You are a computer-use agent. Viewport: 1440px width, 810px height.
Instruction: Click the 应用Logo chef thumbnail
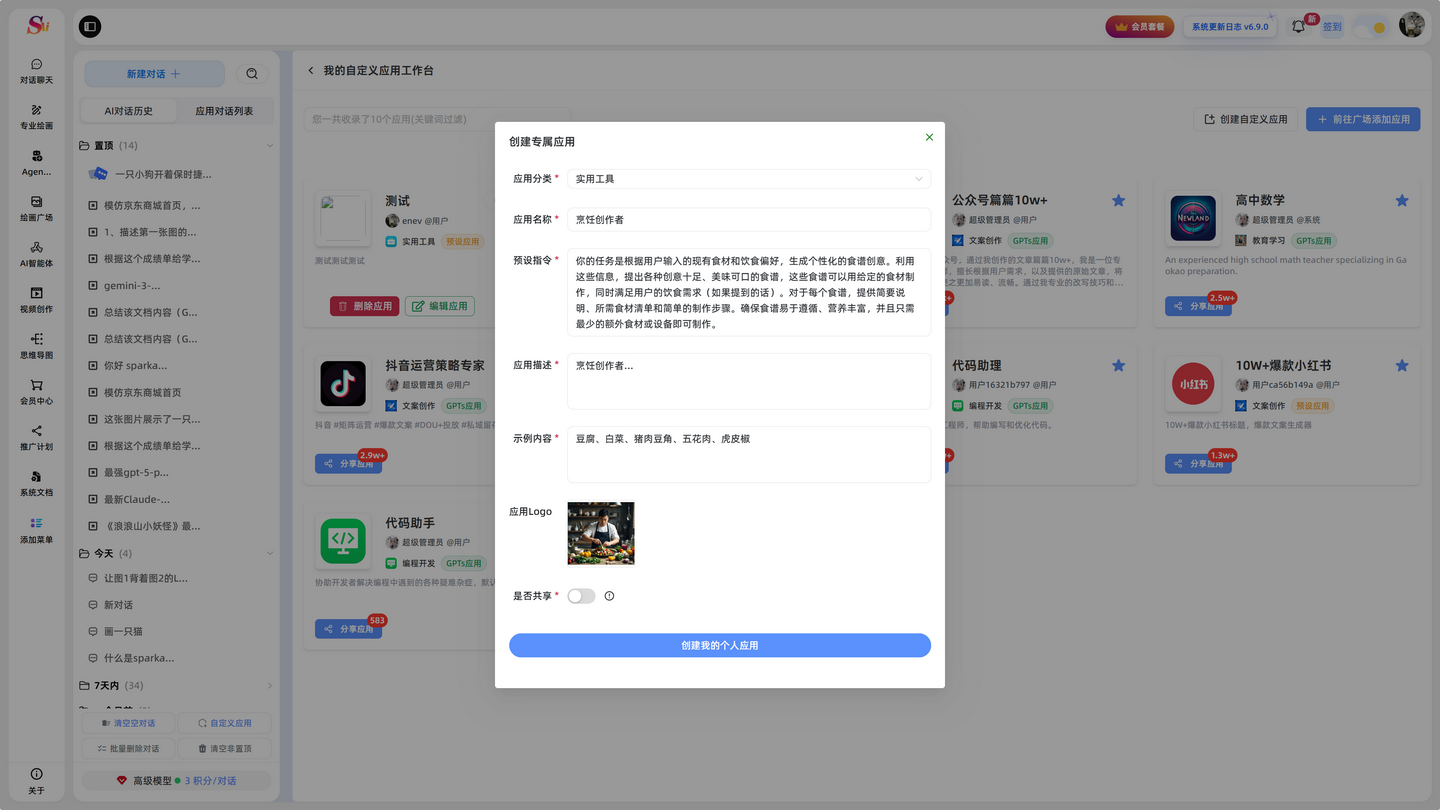point(601,533)
